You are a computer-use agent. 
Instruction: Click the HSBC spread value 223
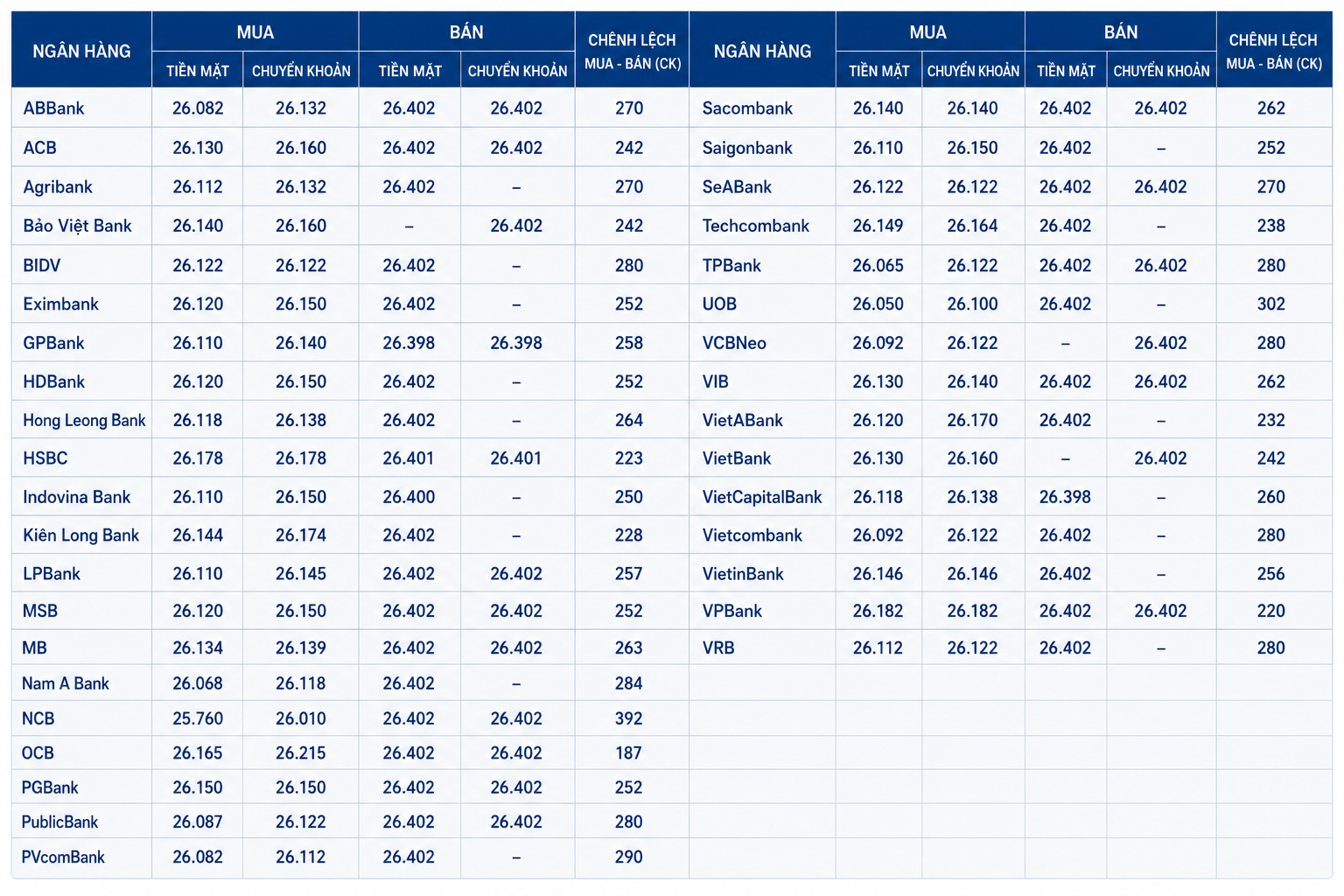629,458
